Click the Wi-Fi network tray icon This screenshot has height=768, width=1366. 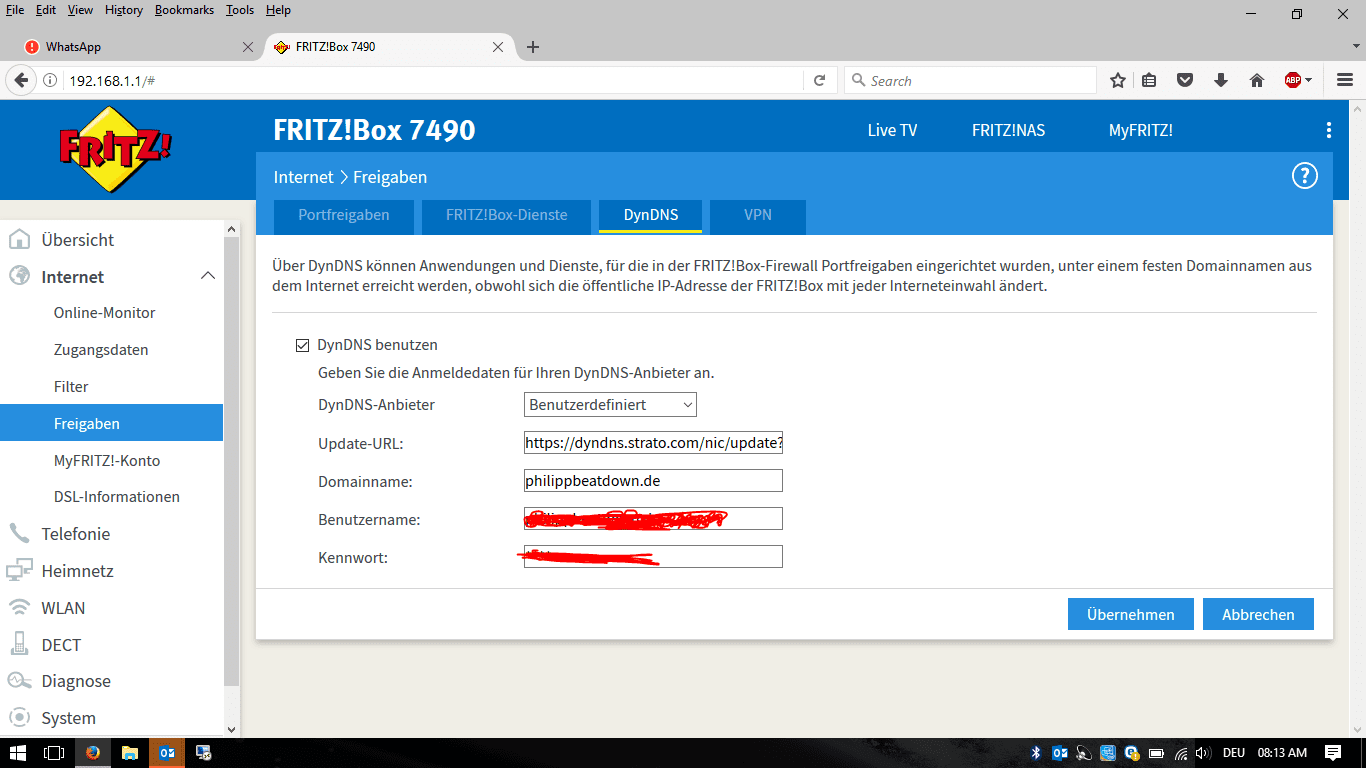coord(1182,753)
